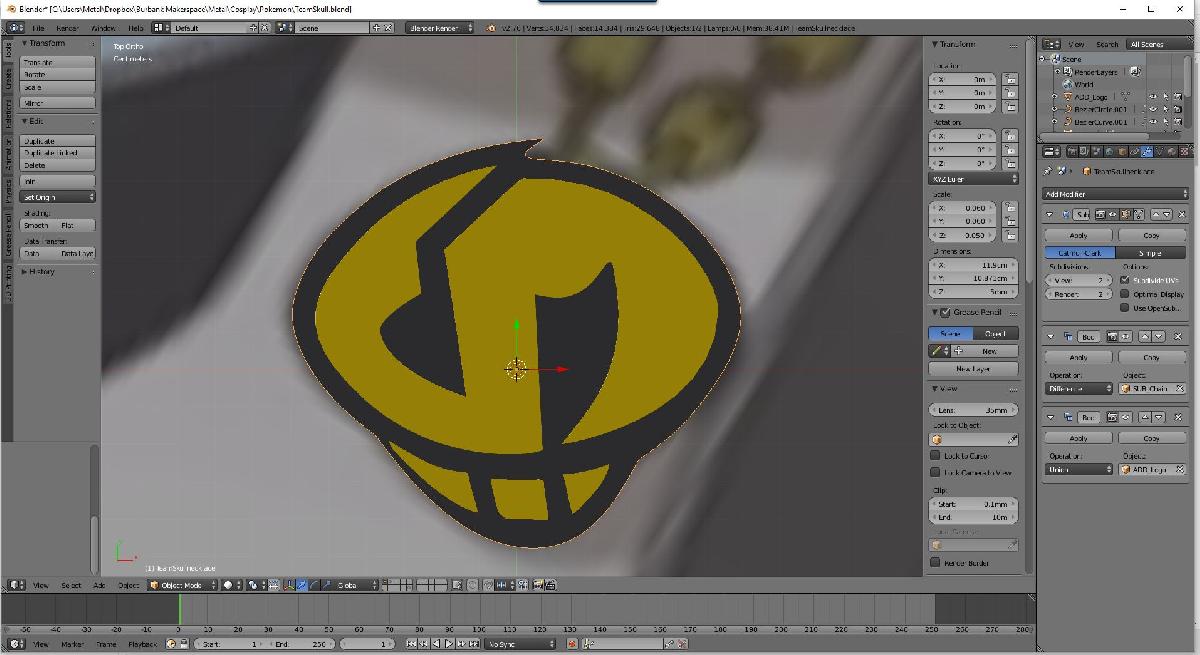Open the Select menu in 3D view header
This screenshot has height=655, width=1200.
[x=71, y=585]
